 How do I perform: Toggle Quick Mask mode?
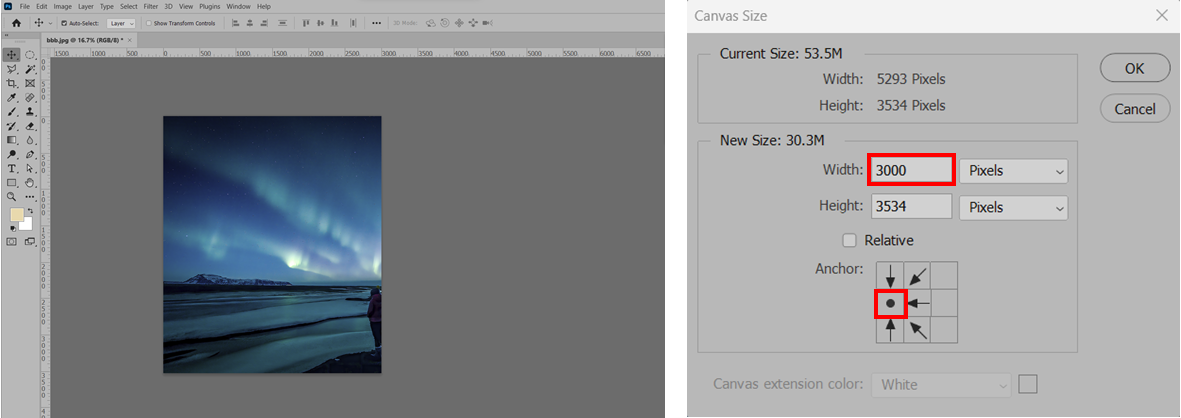point(11,241)
